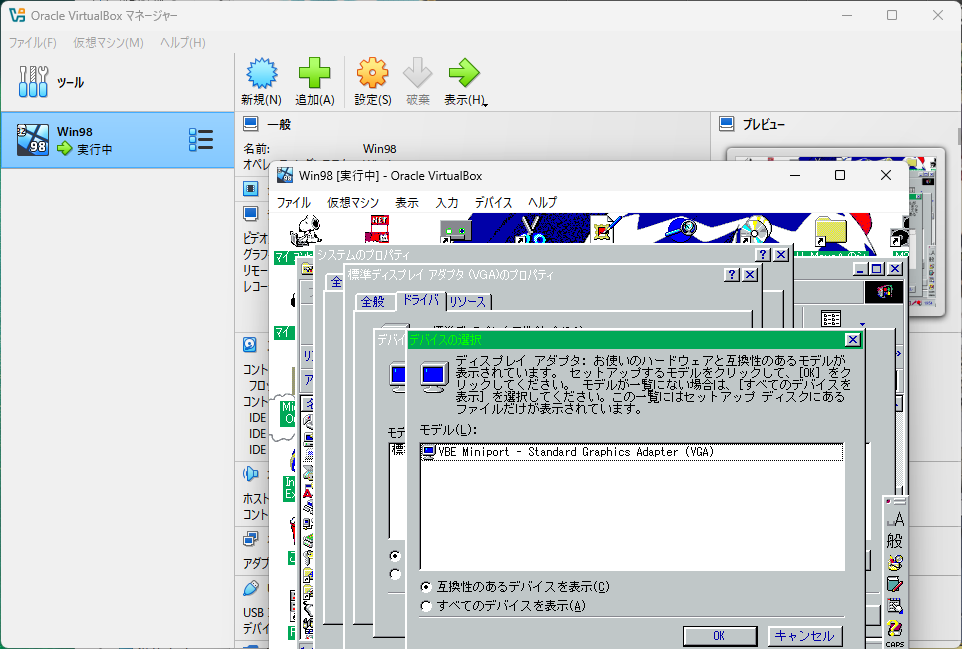The image size is (962, 649).
Task: Click the IME 般 mode indicator
Action: (x=894, y=540)
